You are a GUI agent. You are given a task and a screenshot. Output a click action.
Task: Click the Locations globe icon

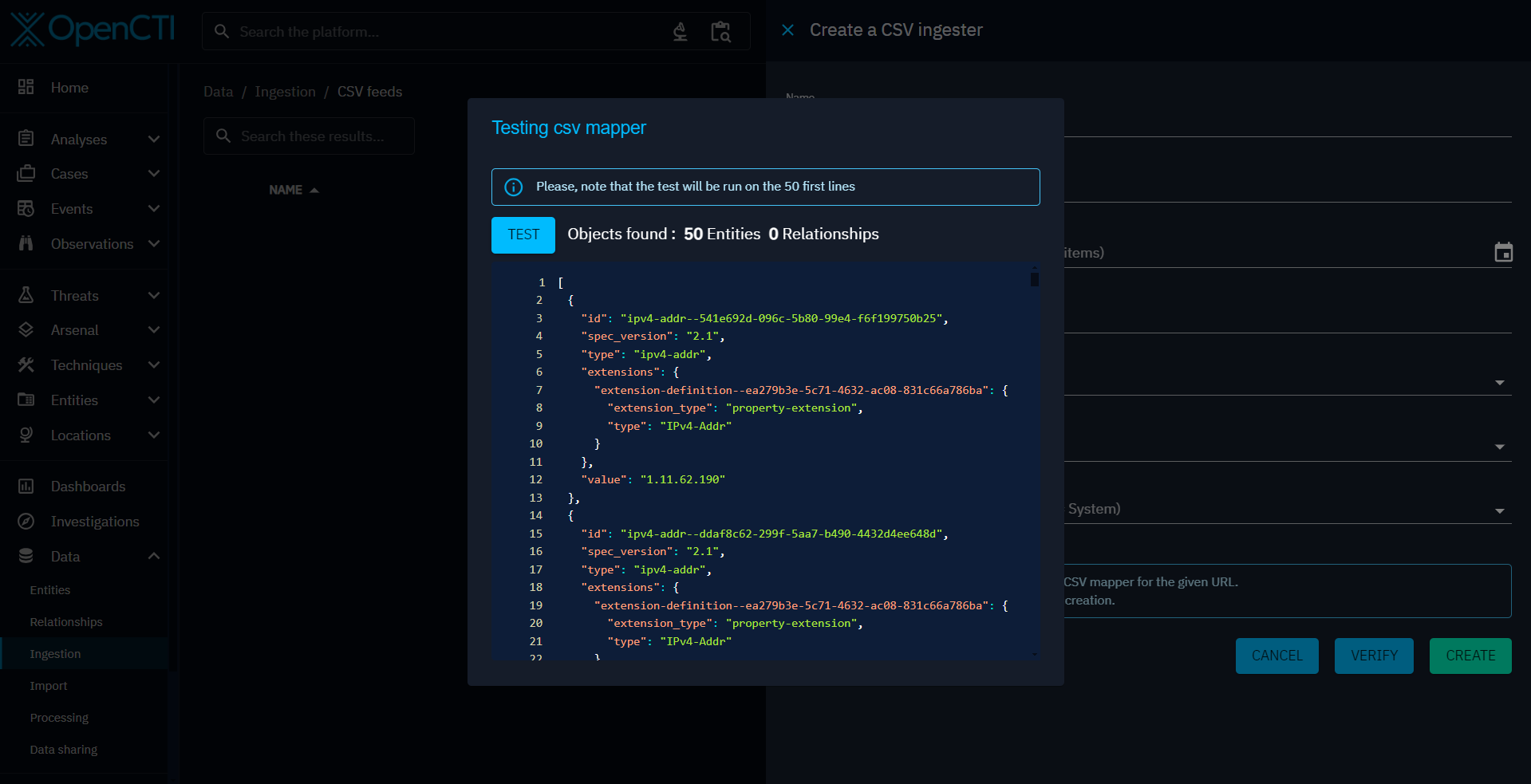26,435
